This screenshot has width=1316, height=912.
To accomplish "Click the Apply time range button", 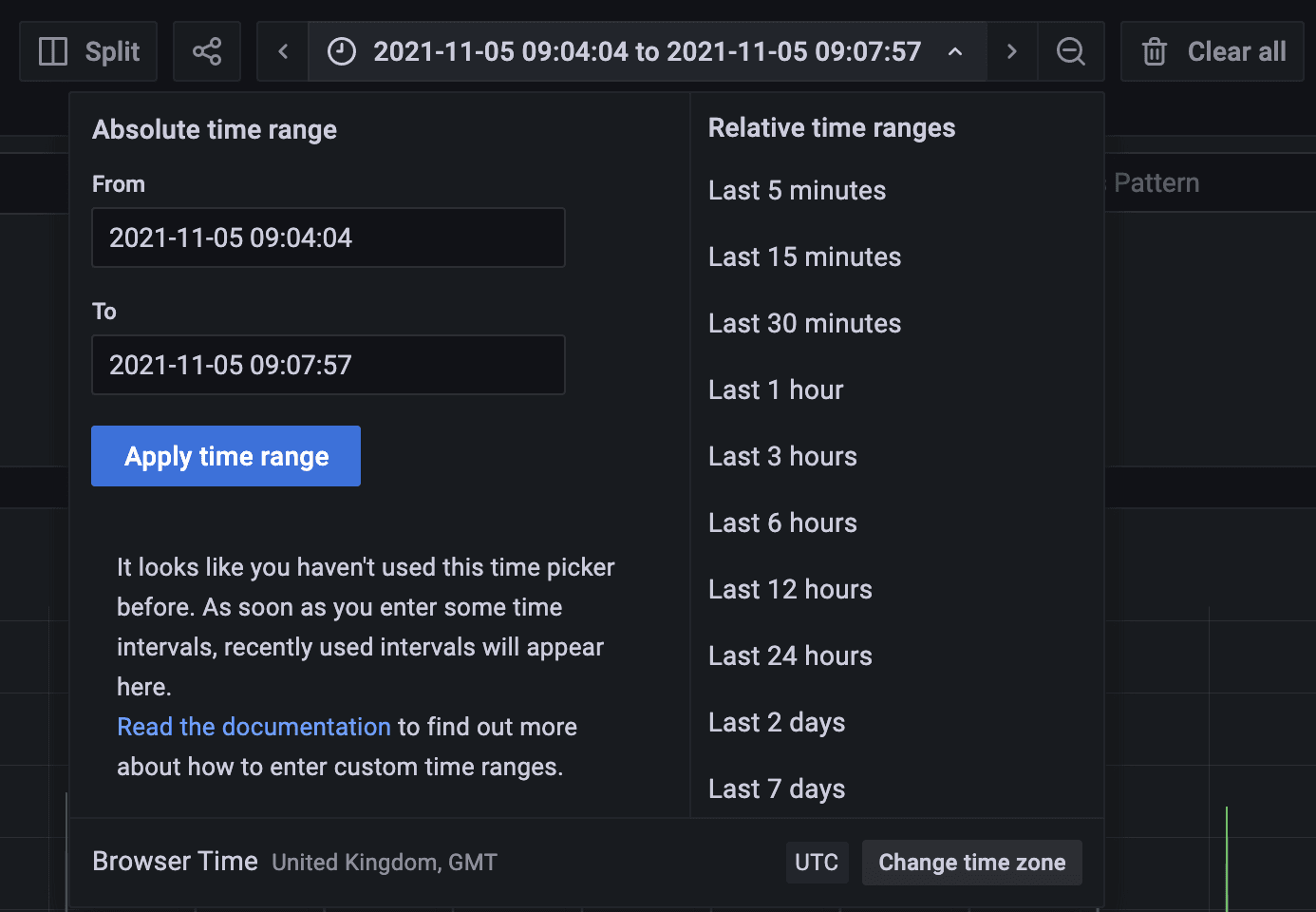I will click(225, 456).
